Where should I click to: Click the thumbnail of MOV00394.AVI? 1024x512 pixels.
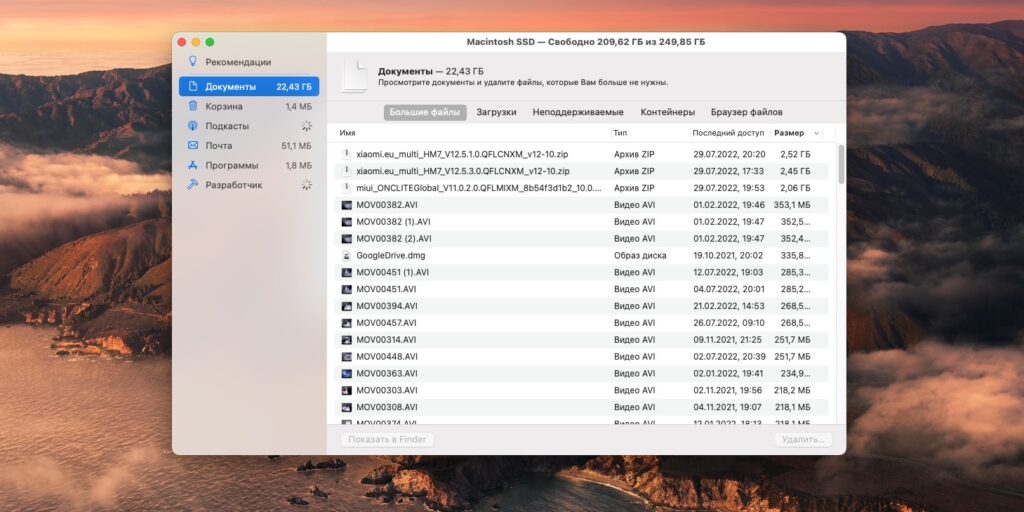point(347,306)
